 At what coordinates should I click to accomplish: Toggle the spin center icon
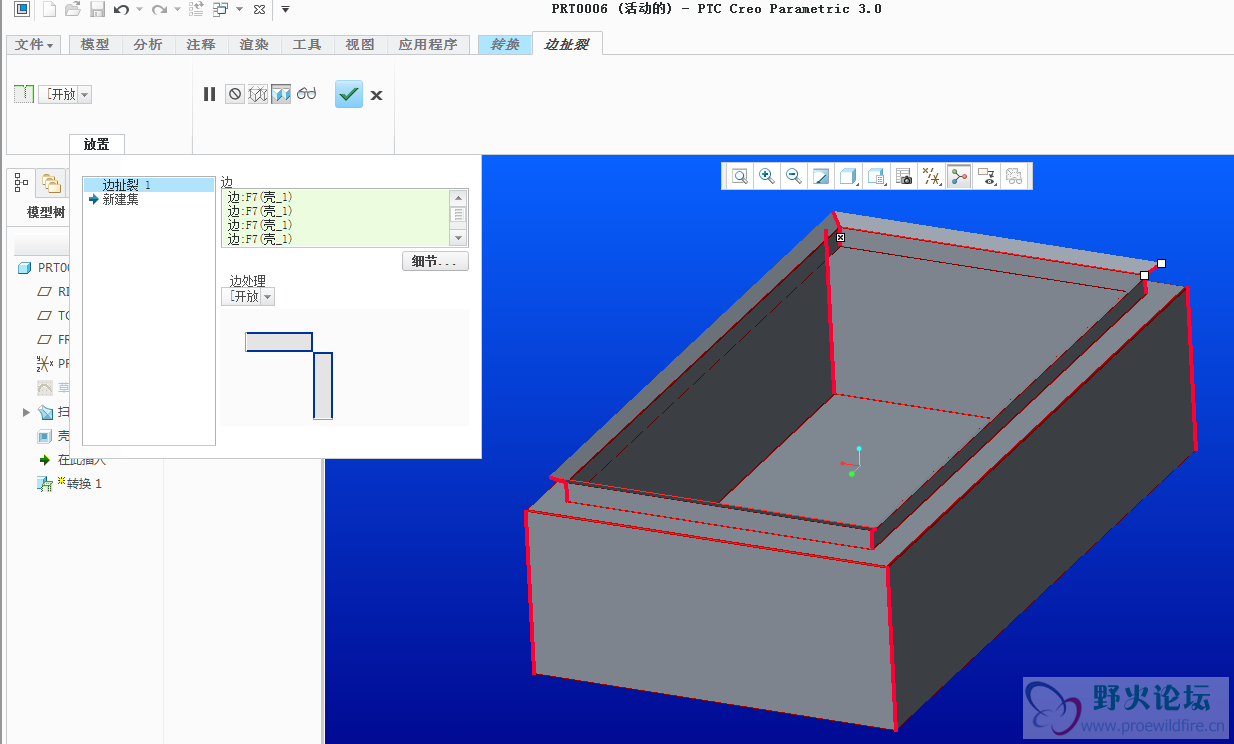(x=959, y=176)
